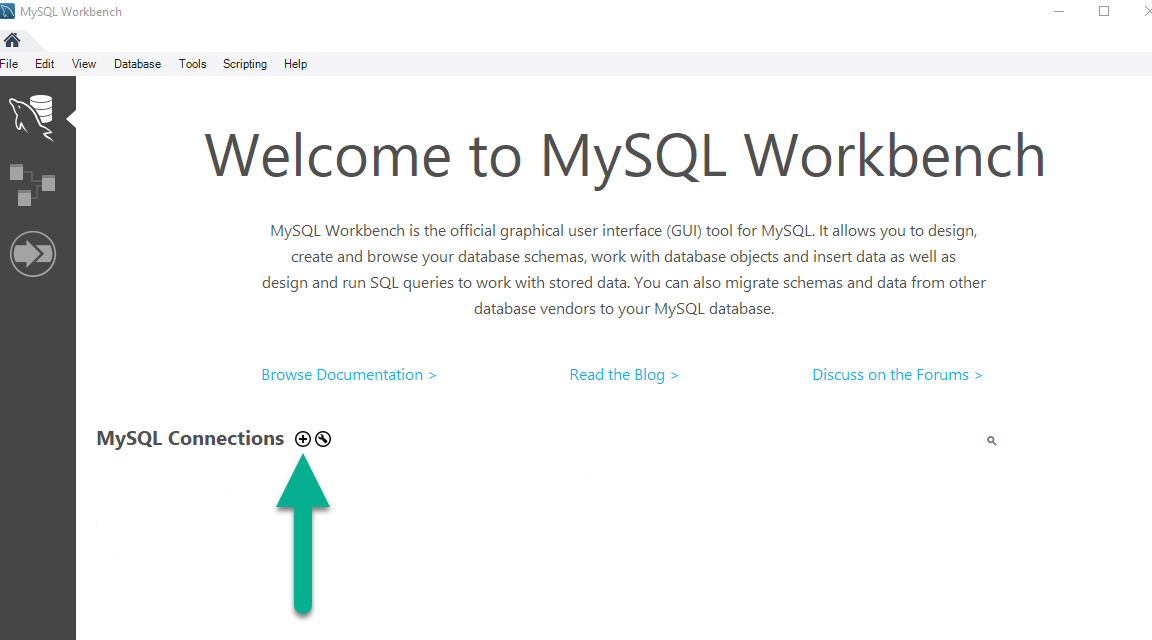Open the Database menu

pyautogui.click(x=137, y=63)
